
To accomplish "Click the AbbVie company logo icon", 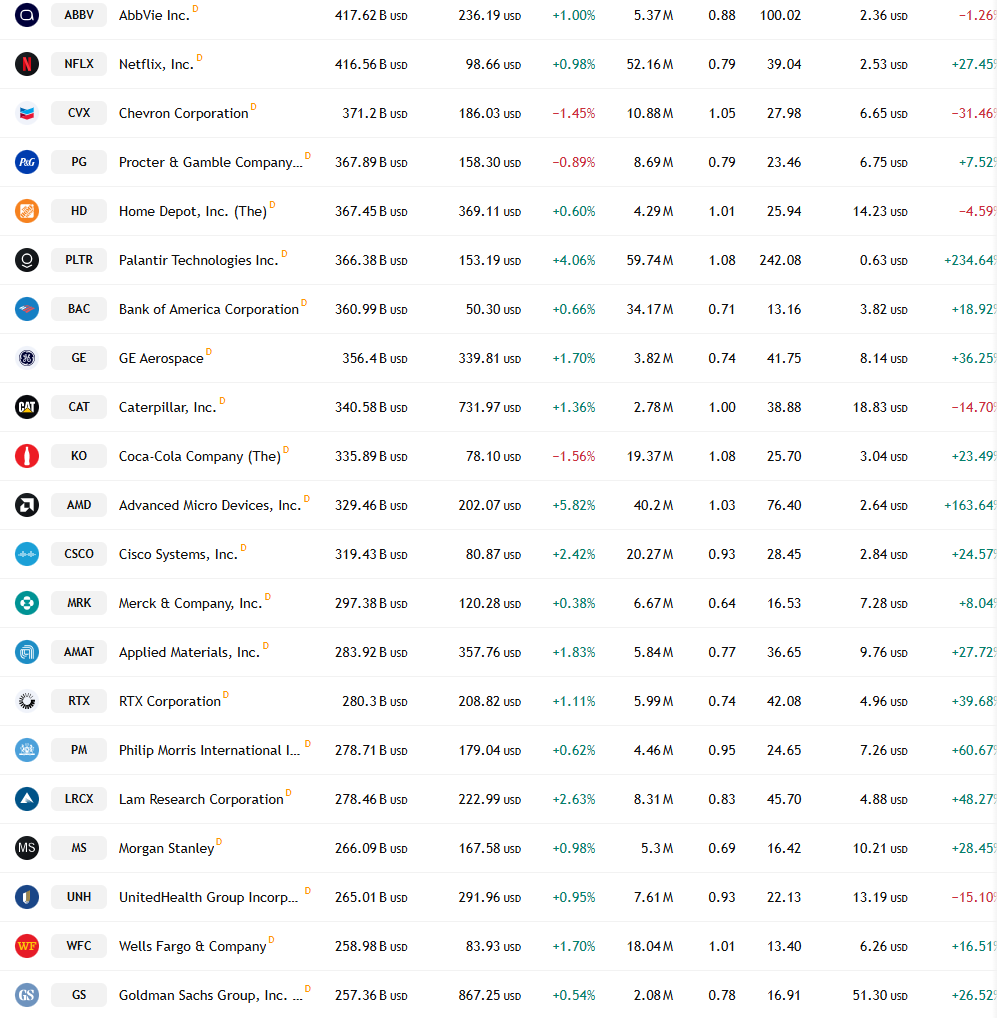I will click(27, 15).
